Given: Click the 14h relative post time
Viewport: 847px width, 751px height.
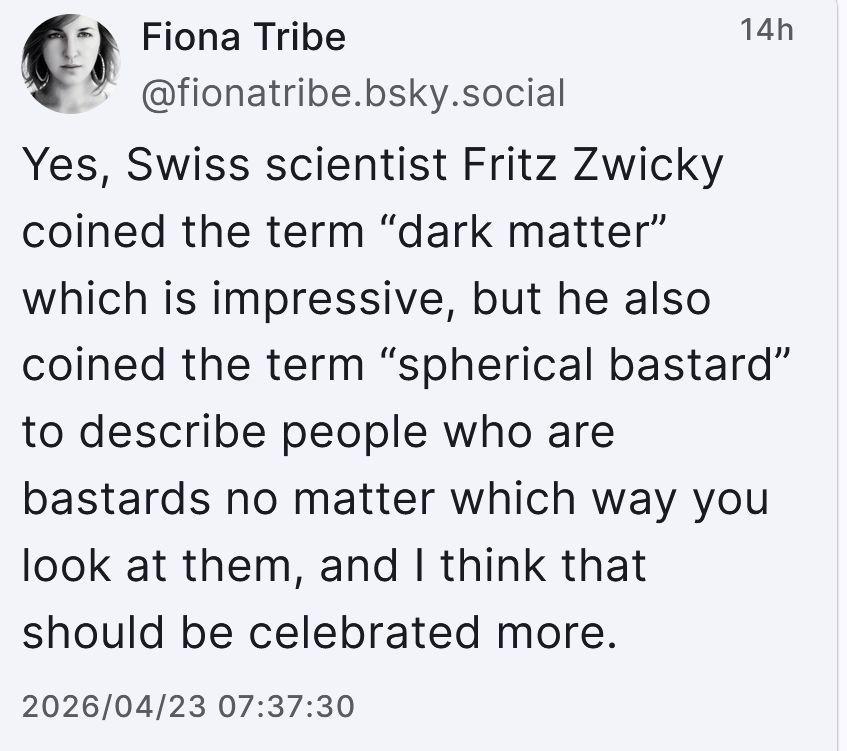Looking at the screenshot, I should tap(767, 30).
